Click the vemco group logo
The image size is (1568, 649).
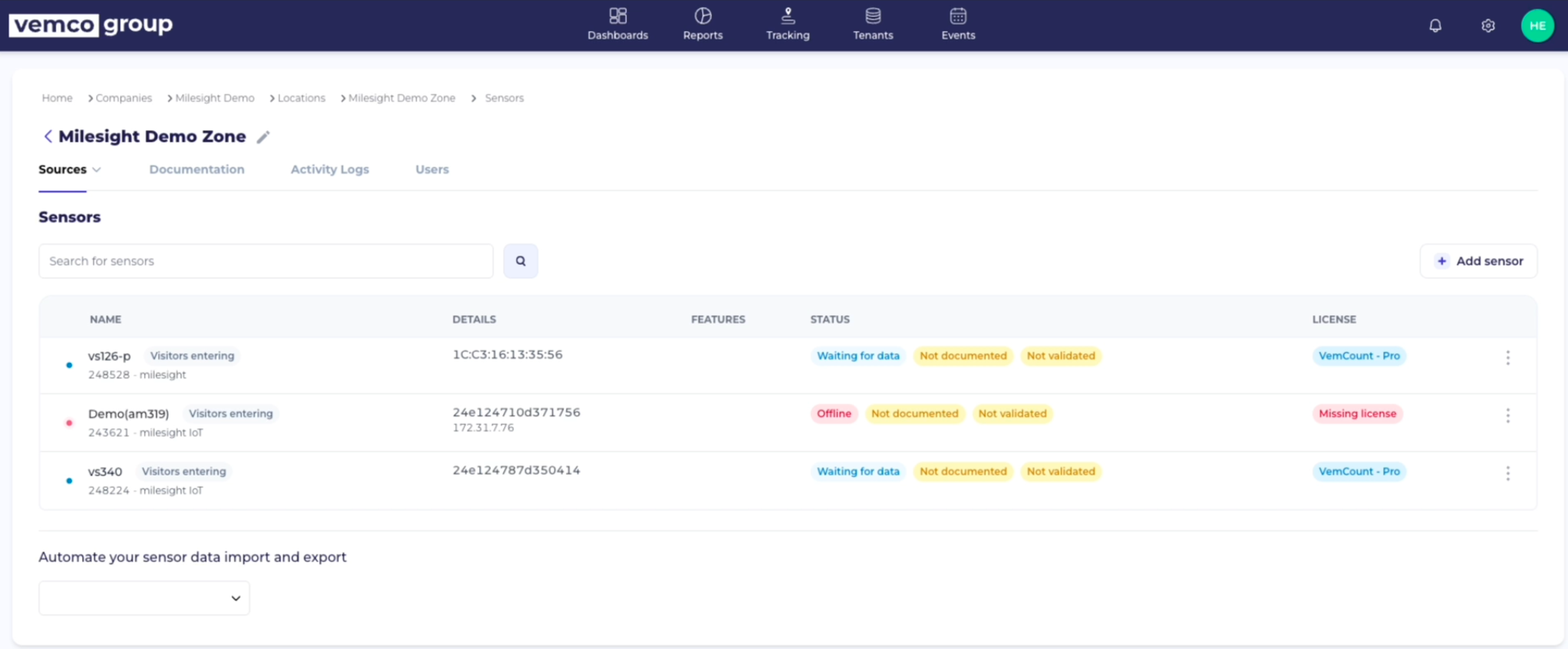coord(91,25)
